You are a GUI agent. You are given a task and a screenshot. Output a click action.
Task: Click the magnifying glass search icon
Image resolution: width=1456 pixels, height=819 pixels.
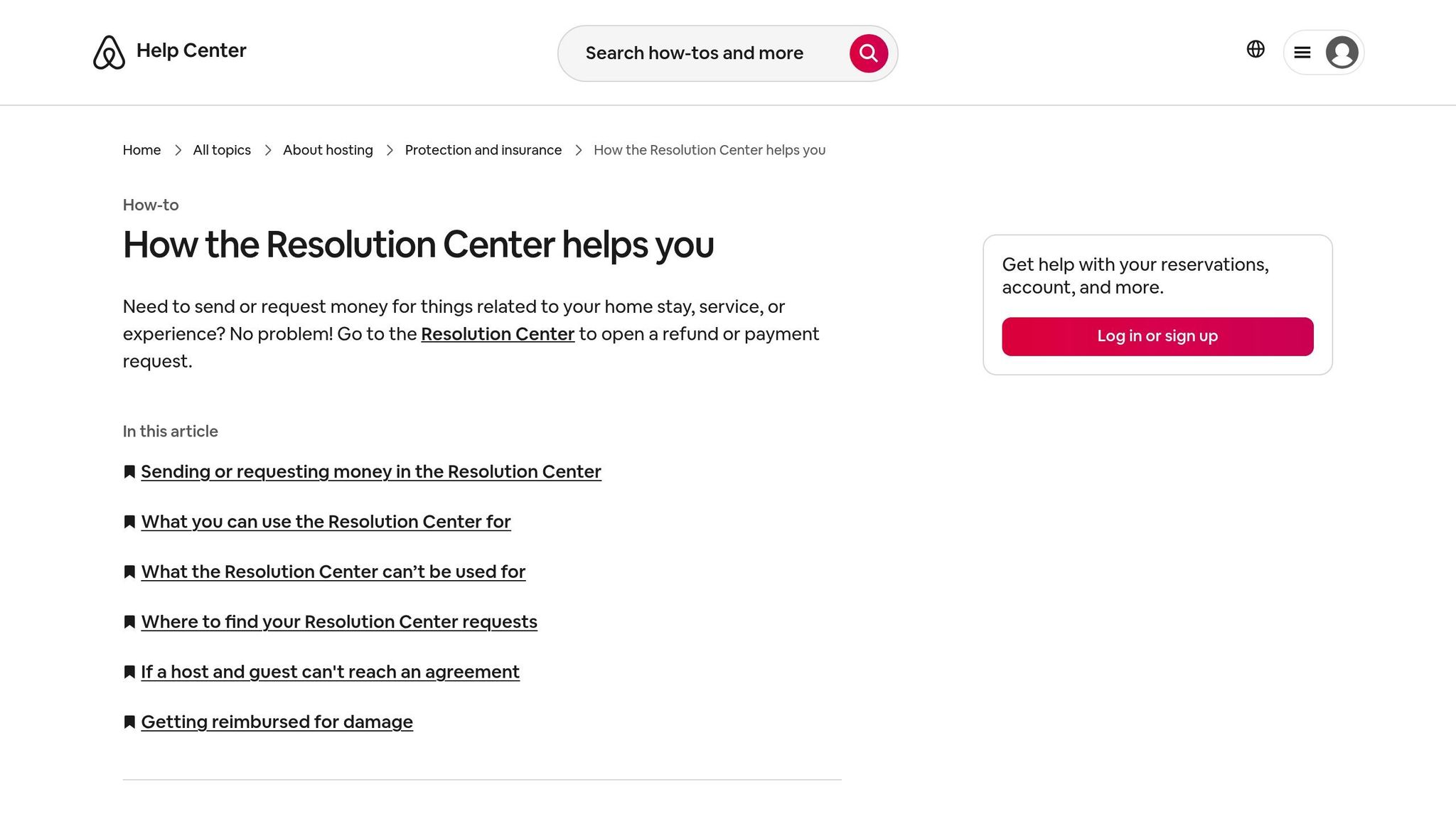(x=867, y=53)
